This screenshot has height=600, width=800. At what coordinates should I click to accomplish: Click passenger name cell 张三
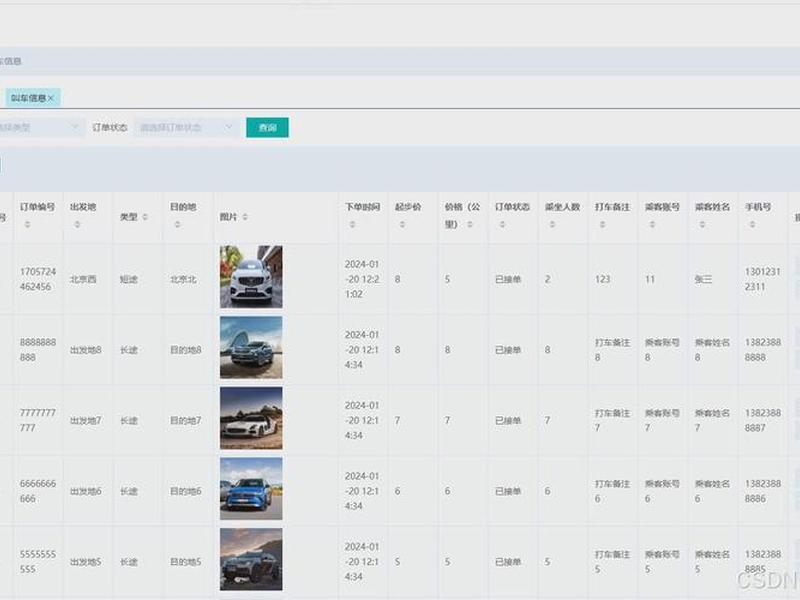[703, 279]
